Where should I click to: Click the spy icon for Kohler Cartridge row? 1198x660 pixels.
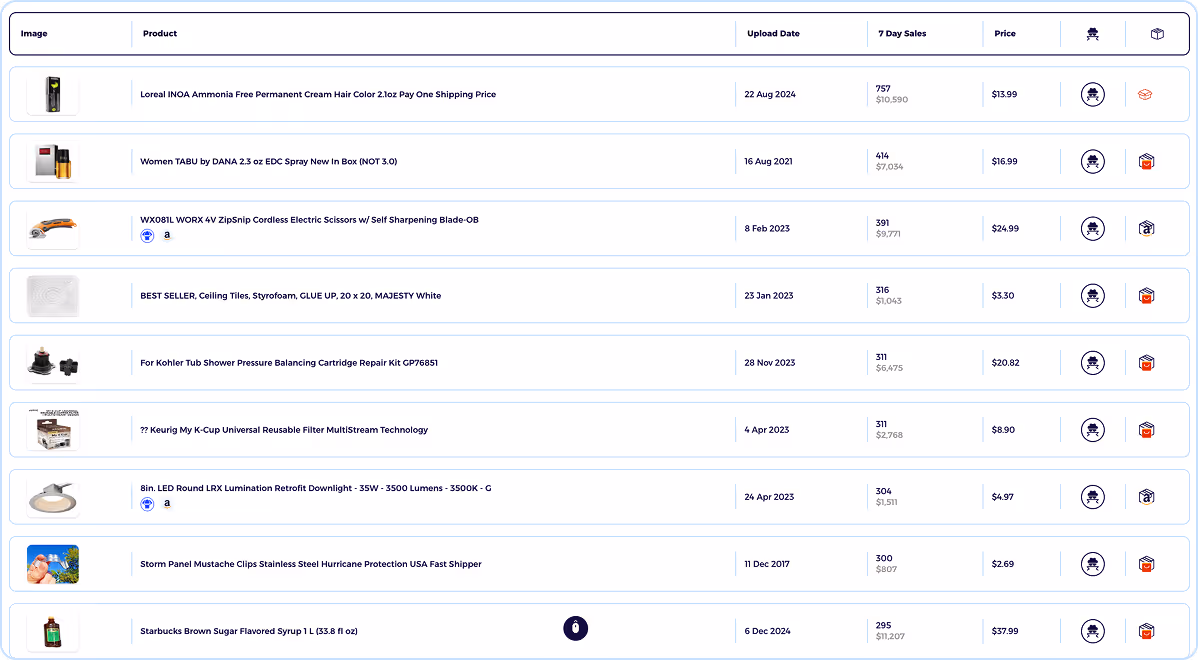[1093, 363]
